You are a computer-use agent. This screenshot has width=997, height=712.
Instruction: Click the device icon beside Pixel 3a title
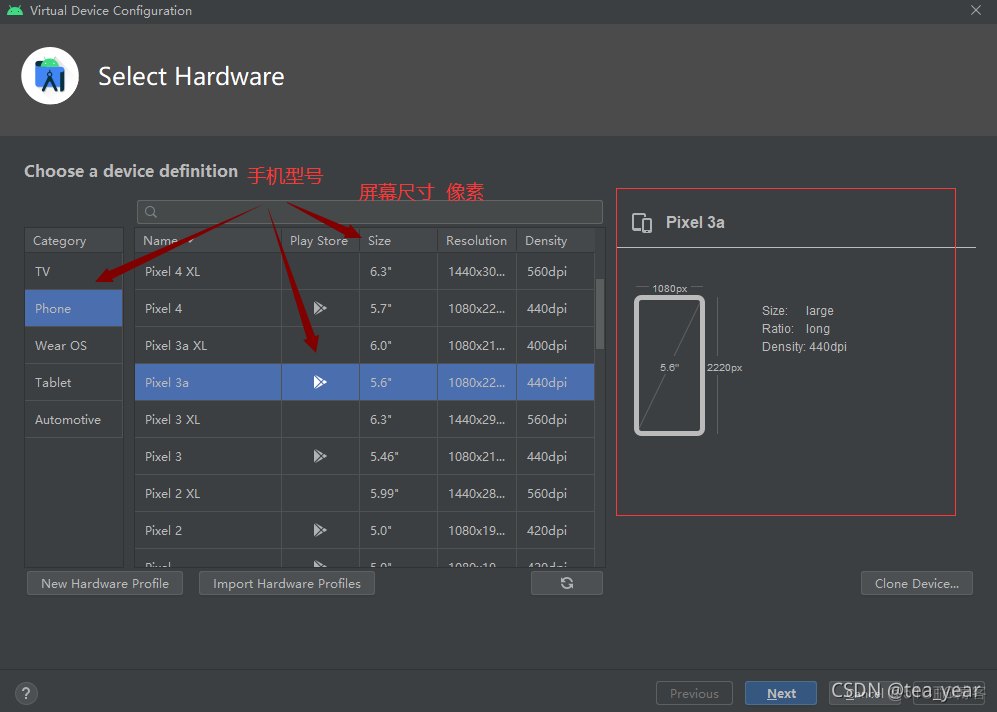point(641,222)
